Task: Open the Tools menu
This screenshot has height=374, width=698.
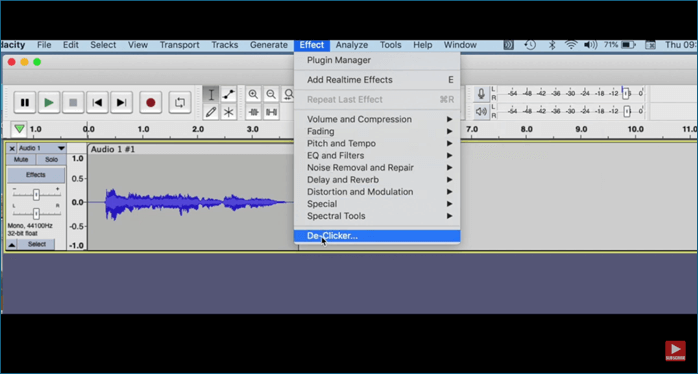Action: [390, 45]
